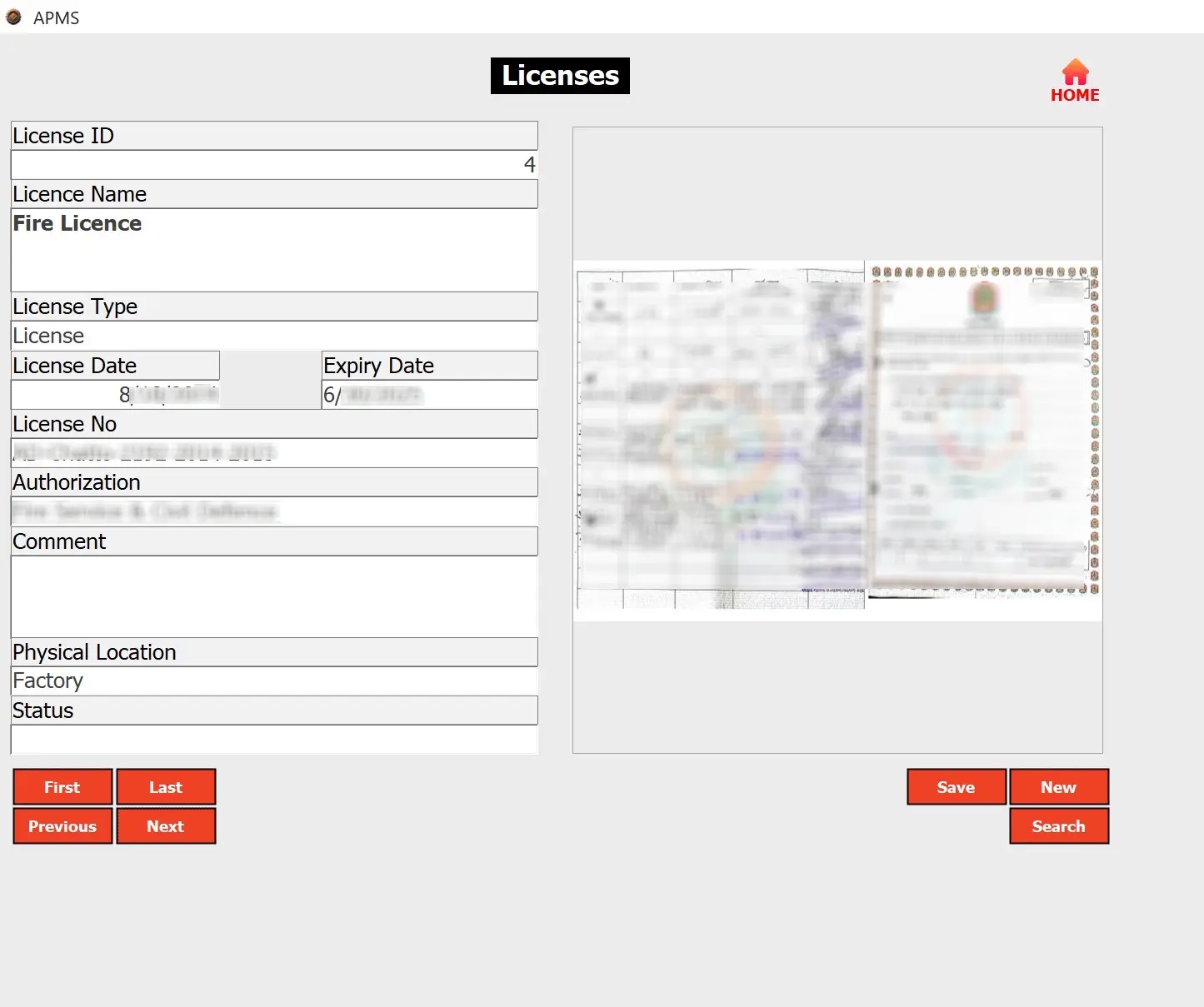Click the APMS app icon in title bar
The width and height of the screenshot is (1204, 1007).
tap(13, 17)
